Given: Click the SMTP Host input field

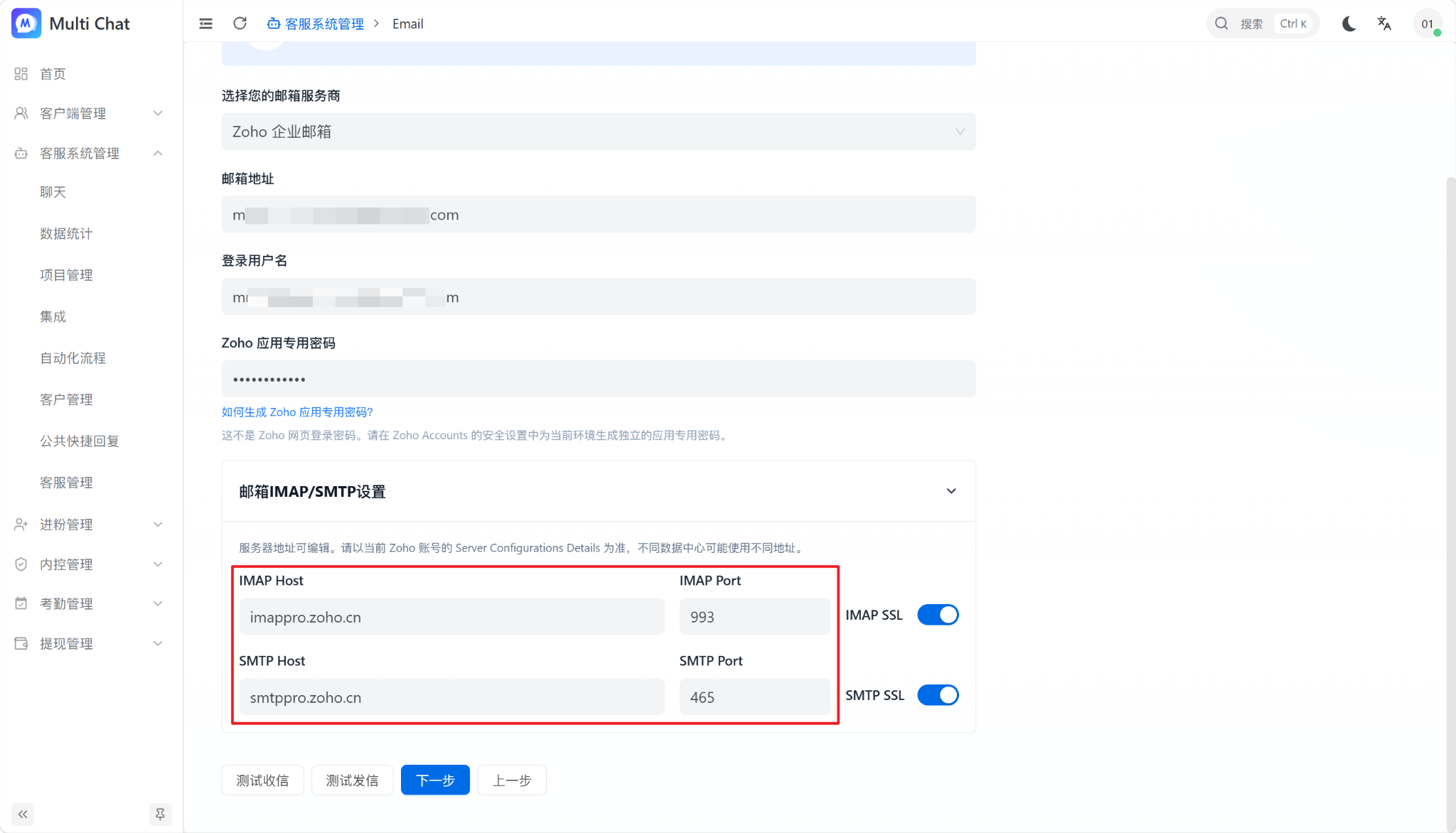Looking at the screenshot, I should tap(451, 697).
